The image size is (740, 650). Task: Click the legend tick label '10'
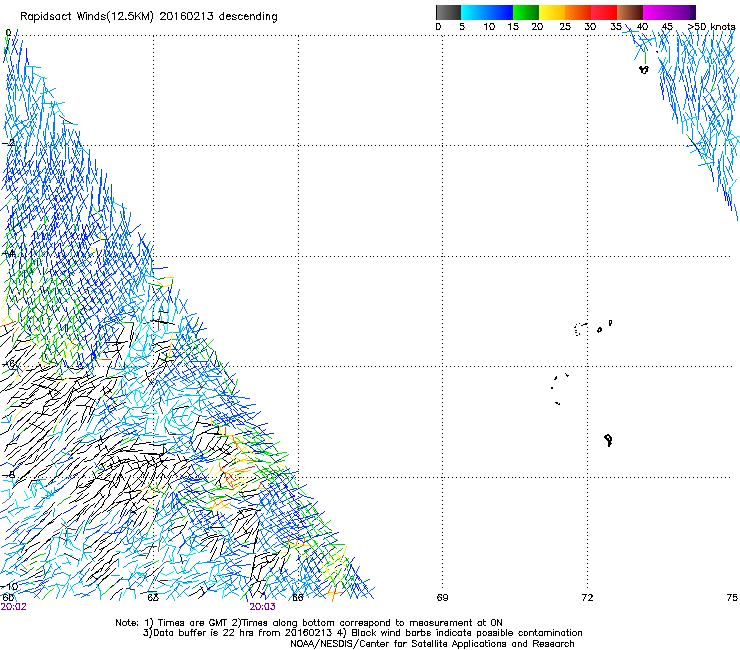tap(489, 27)
